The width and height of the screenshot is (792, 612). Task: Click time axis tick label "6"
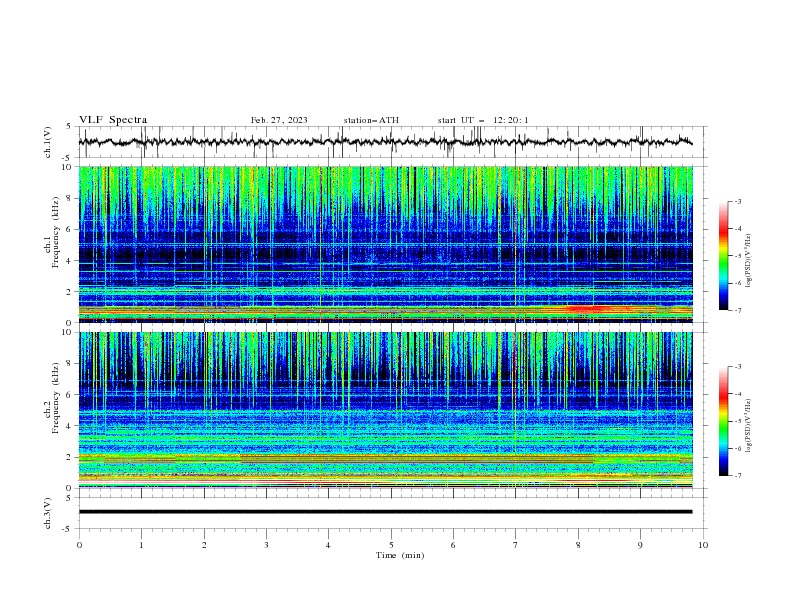tap(453, 545)
